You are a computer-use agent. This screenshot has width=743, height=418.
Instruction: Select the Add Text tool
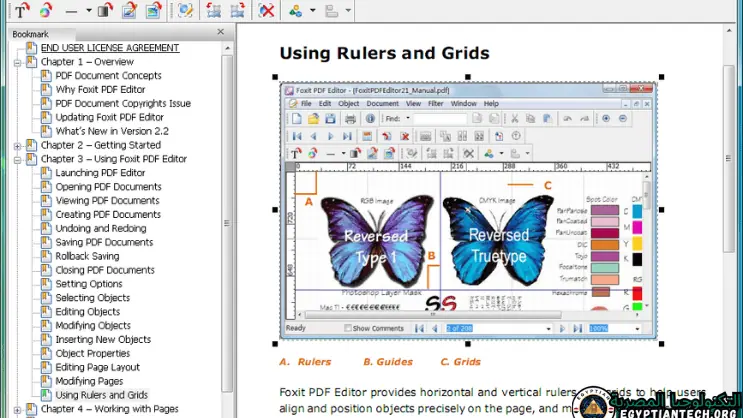[22, 10]
